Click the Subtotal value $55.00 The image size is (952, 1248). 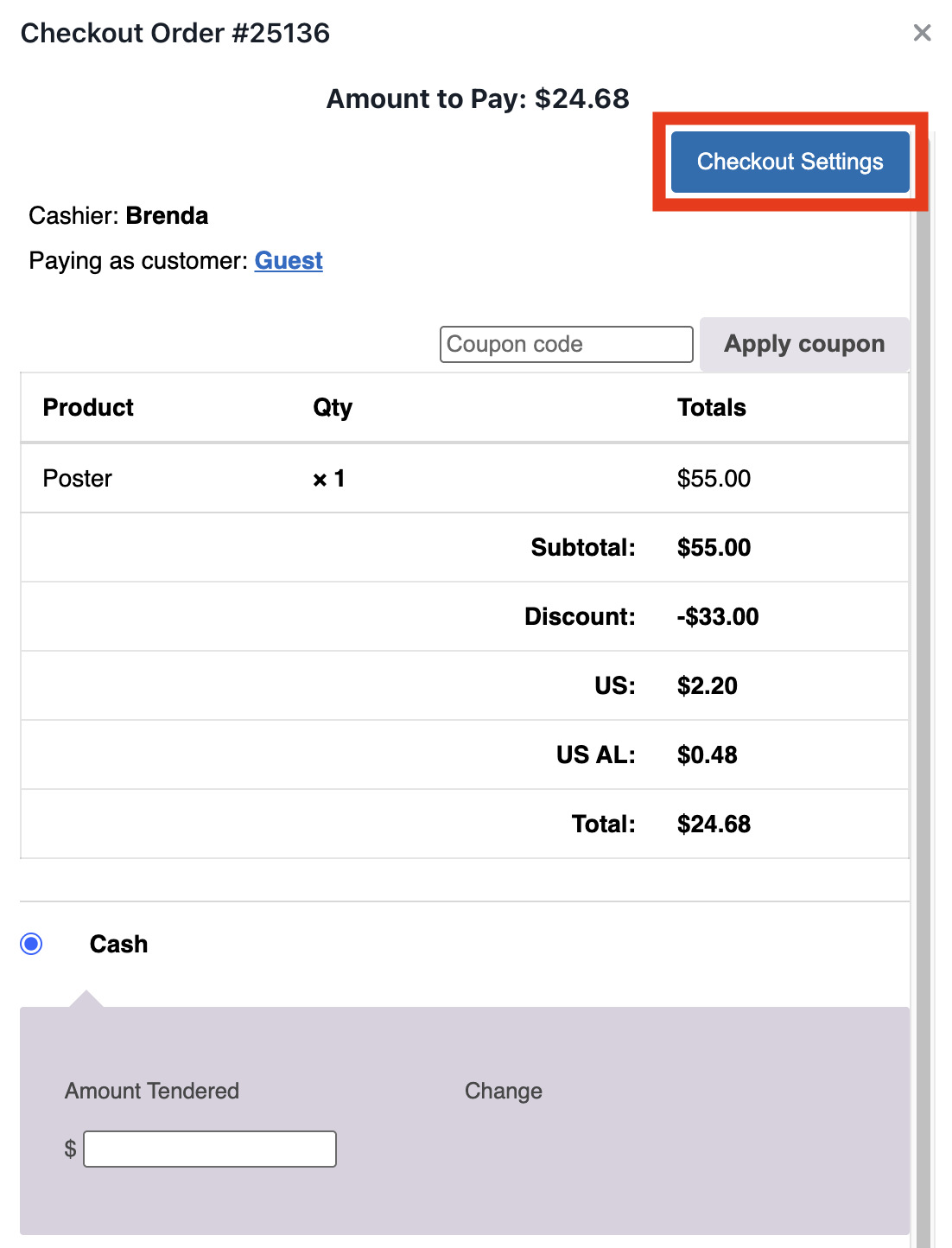pyautogui.click(x=714, y=548)
